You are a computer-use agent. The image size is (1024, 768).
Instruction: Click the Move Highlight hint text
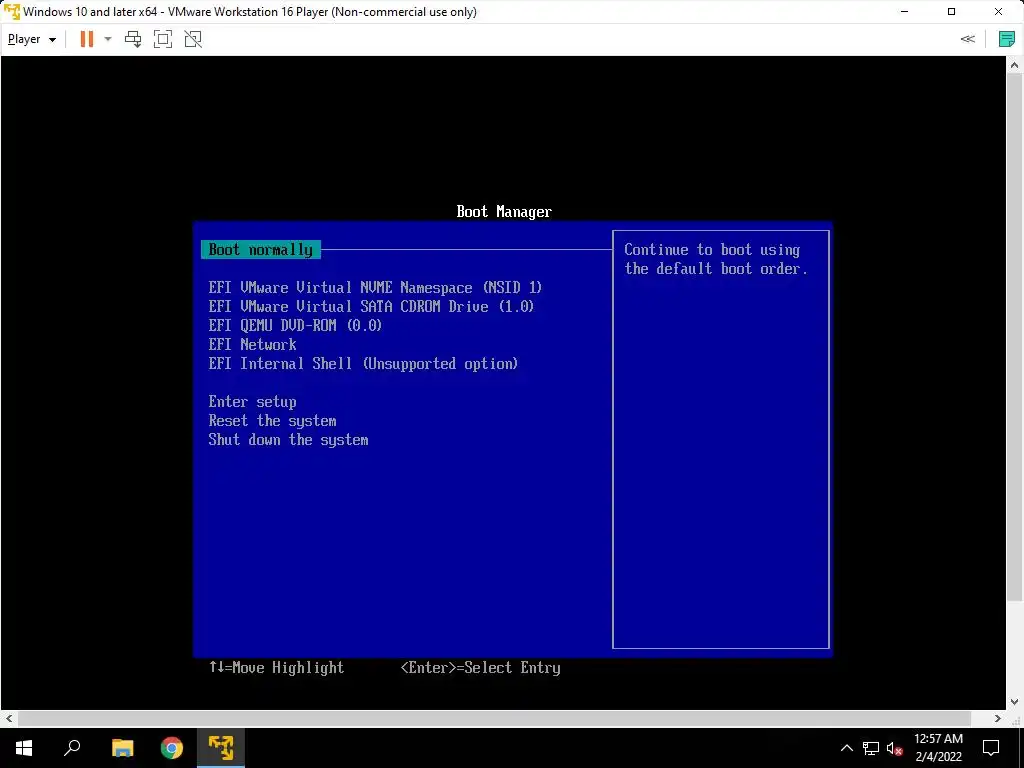[276, 667]
